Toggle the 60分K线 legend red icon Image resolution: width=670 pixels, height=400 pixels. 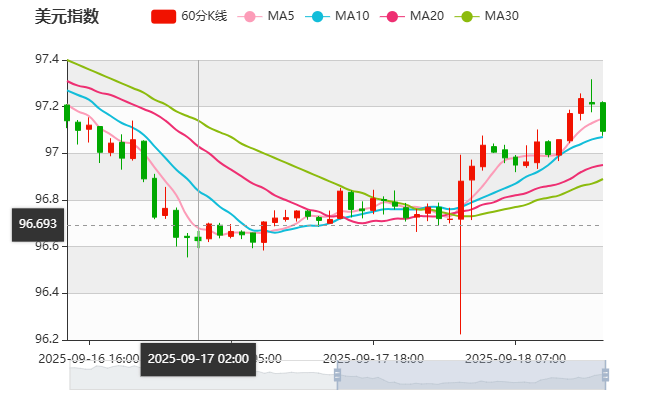[x=163, y=16]
